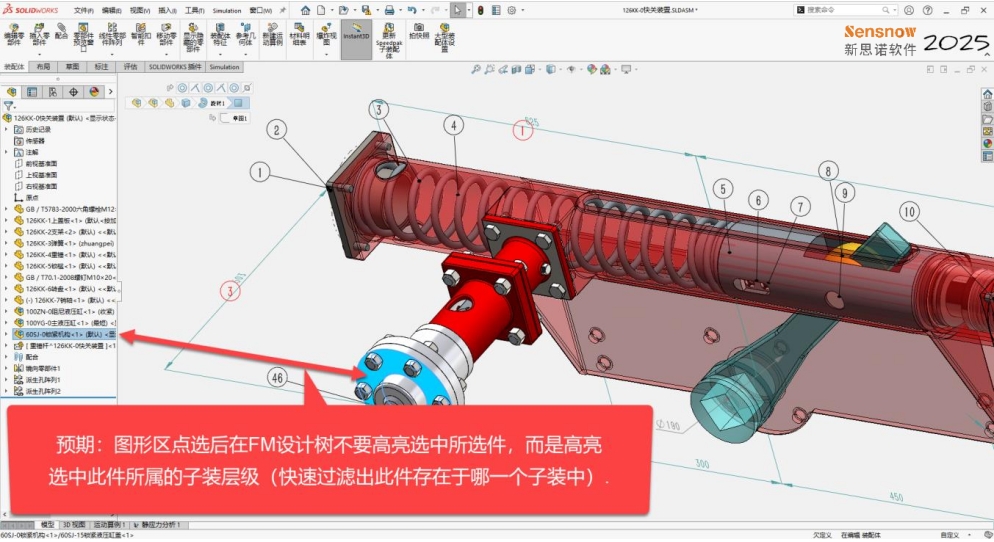This screenshot has height=542, width=994.
Task: Open the dropdown under 线性零部件阵列
Action: click(x=112, y=52)
